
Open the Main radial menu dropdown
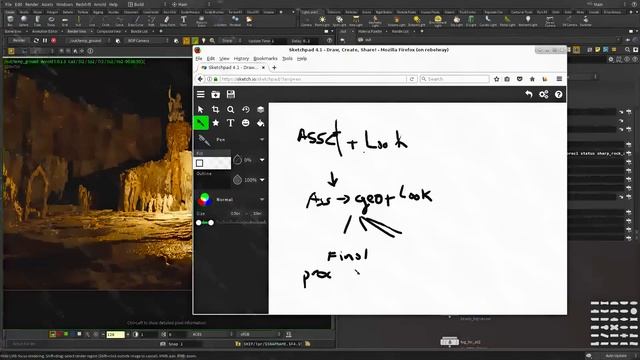(x=190, y=4)
